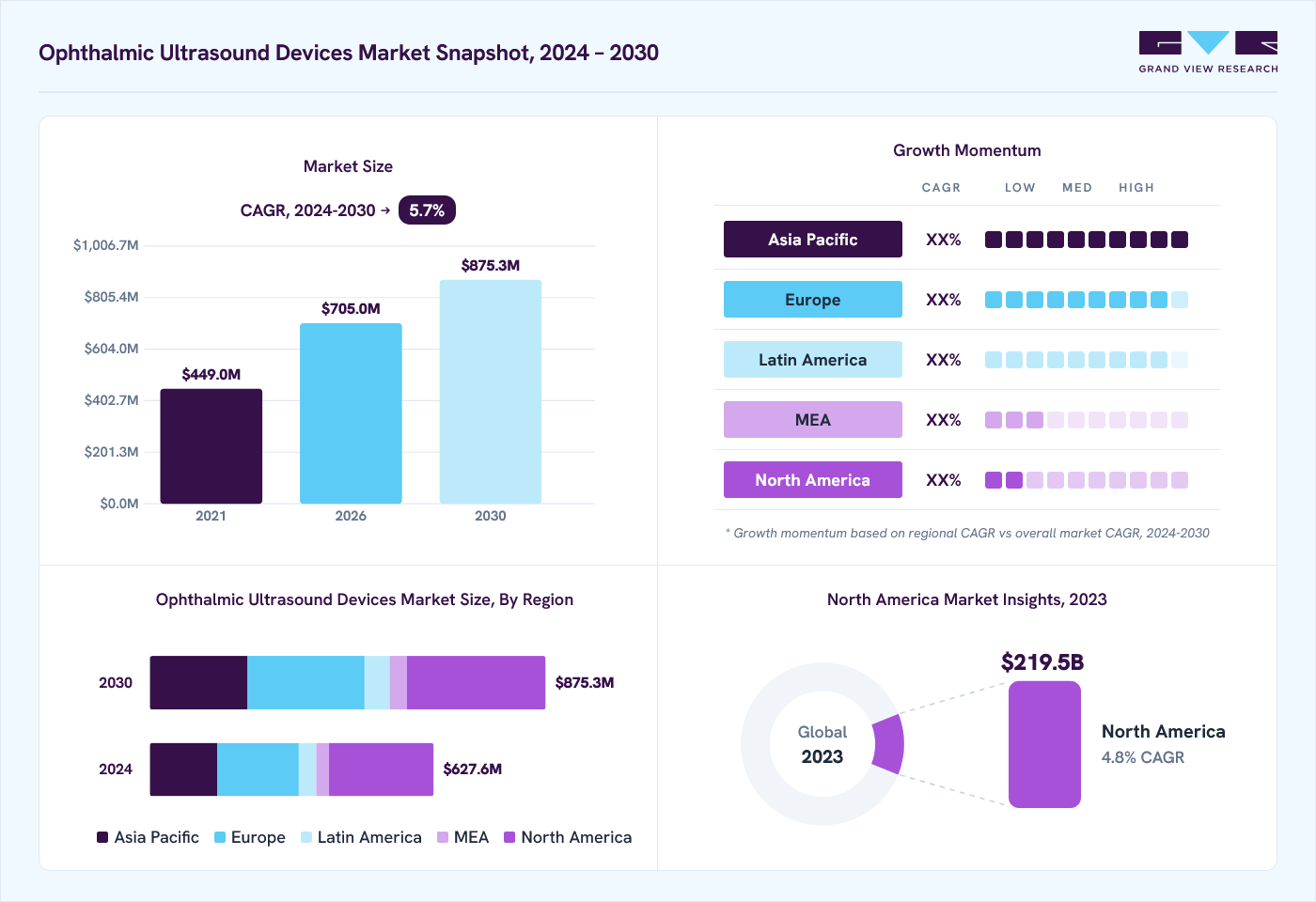The width and height of the screenshot is (1316, 902).
Task: Click the North America legend color swatch
Action: pyautogui.click(x=509, y=837)
